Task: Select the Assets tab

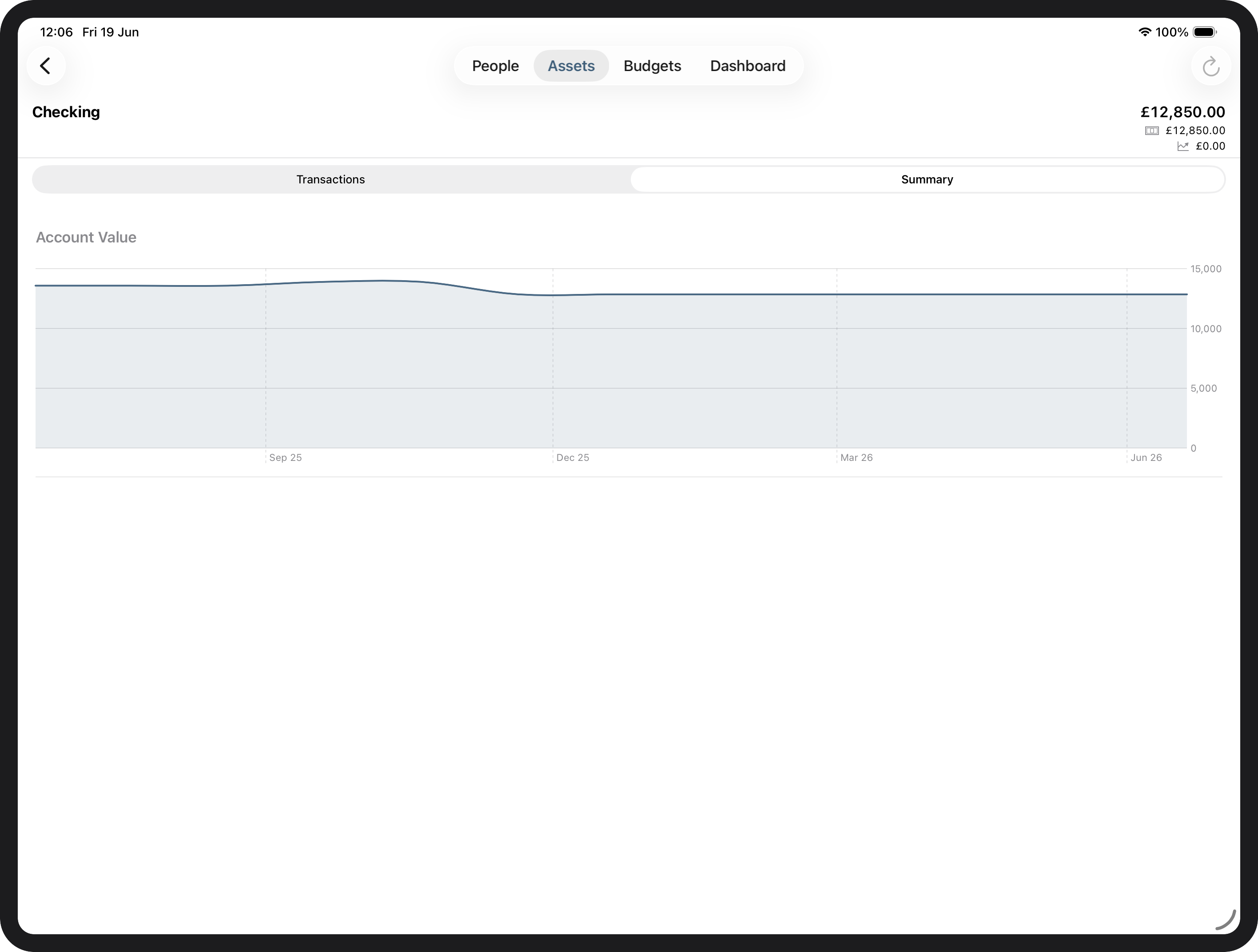Action: (x=571, y=66)
